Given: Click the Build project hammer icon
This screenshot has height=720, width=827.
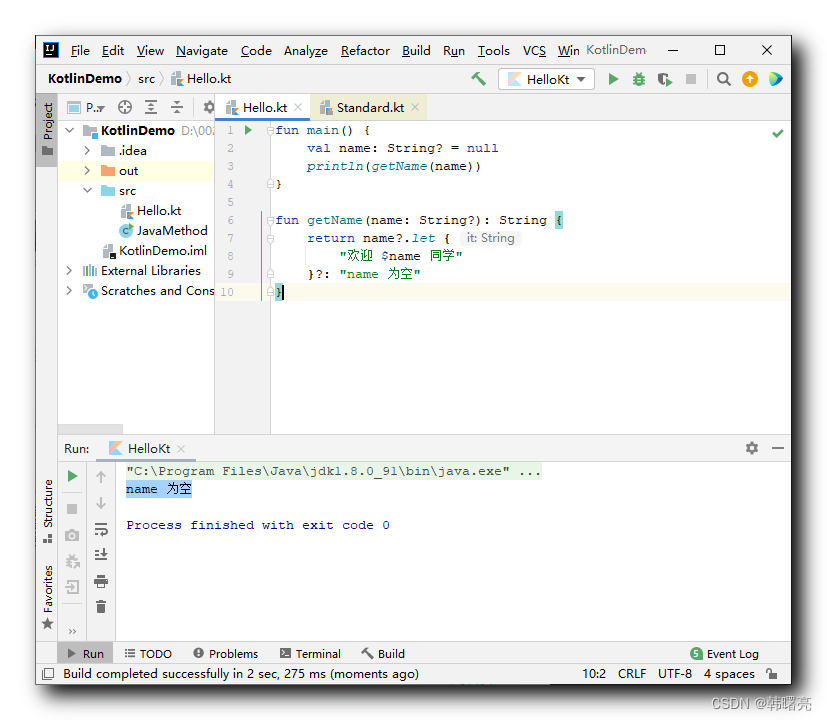Looking at the screenshot, I should click(x=478, y=79).
